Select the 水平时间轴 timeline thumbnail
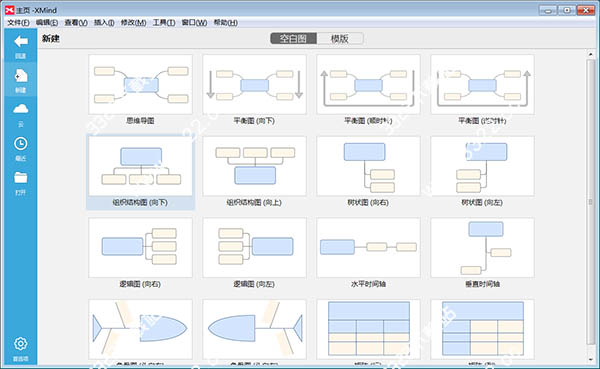Viewport: 600px width, 369px height. pos(368,248)
